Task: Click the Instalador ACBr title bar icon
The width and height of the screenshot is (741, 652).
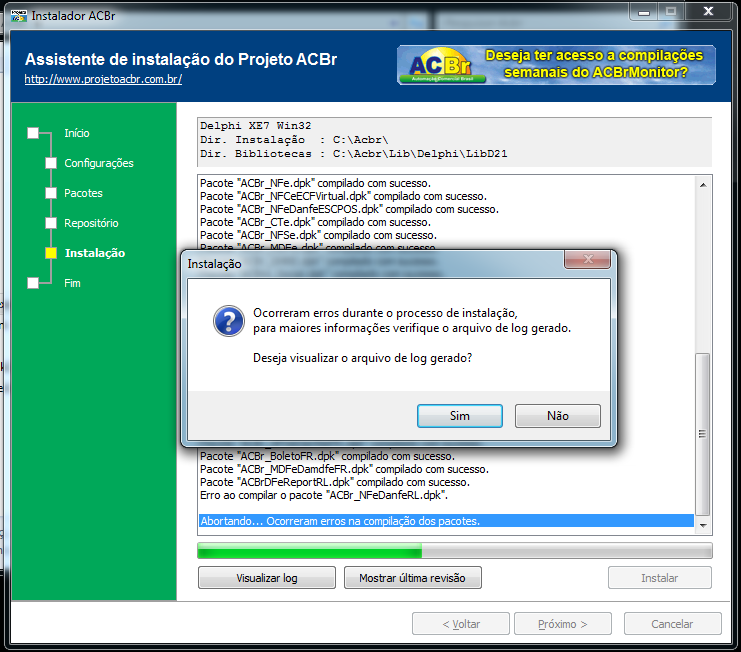Action: (x=19, y=16)
